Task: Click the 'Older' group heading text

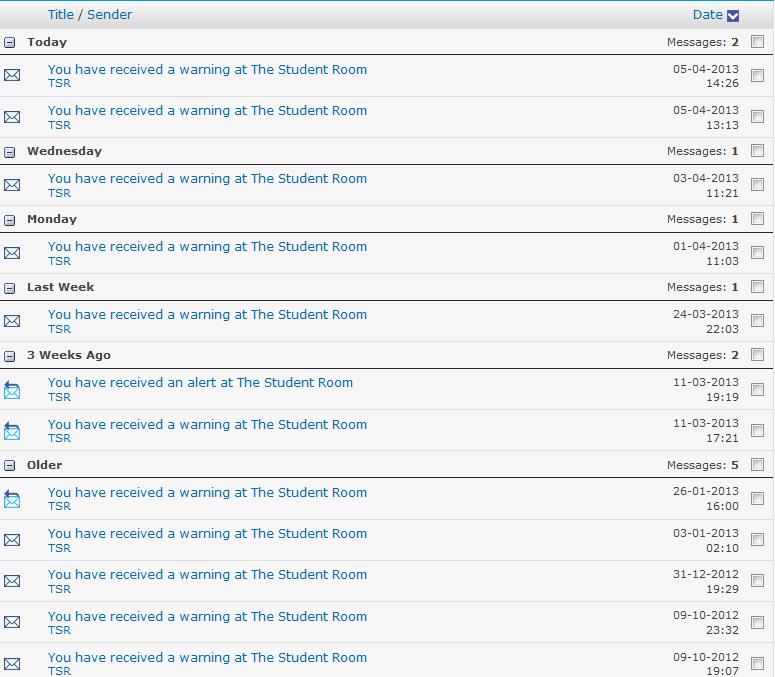Action: (44, 465)
